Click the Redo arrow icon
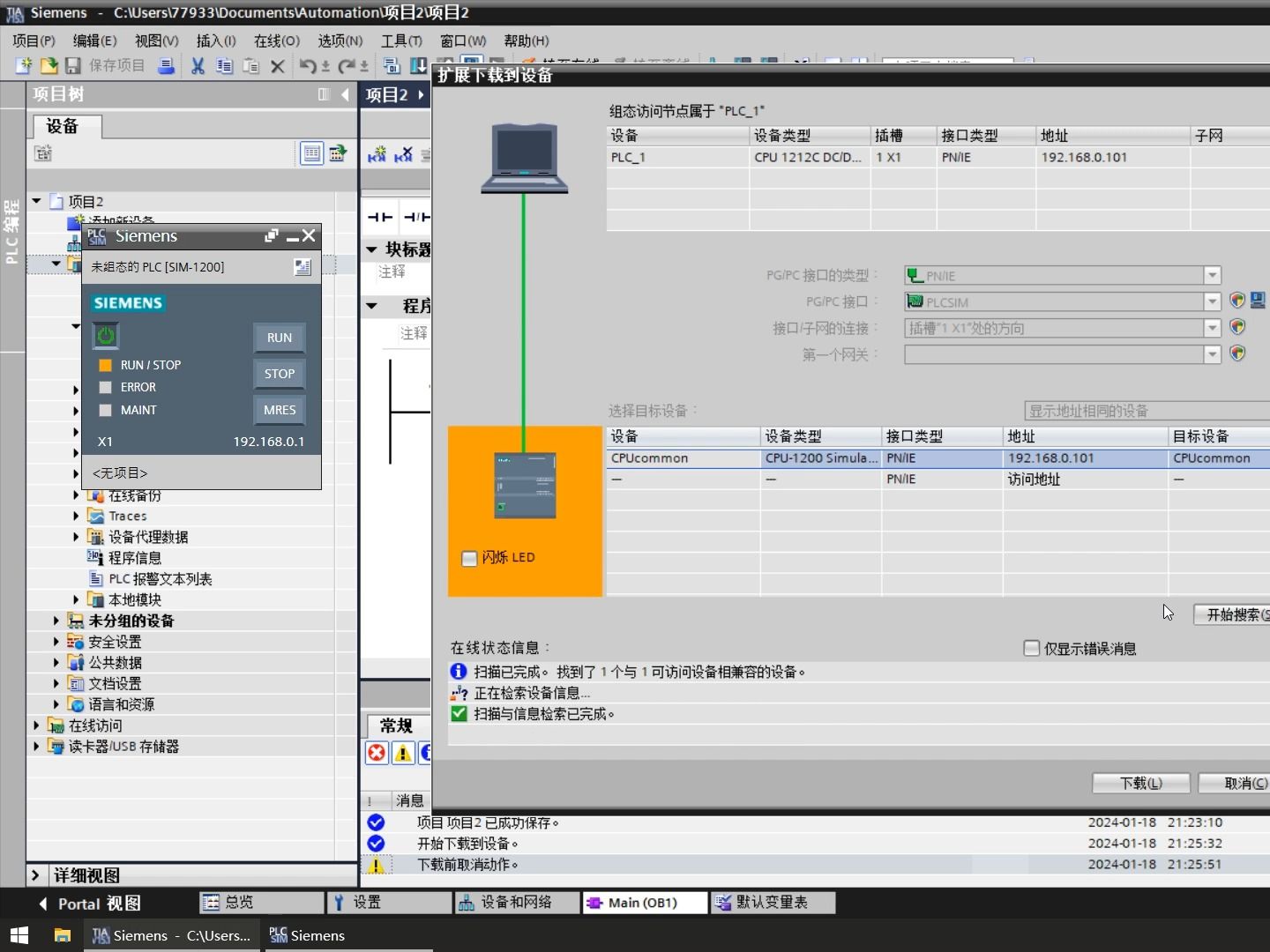 (x=347, y=65)
